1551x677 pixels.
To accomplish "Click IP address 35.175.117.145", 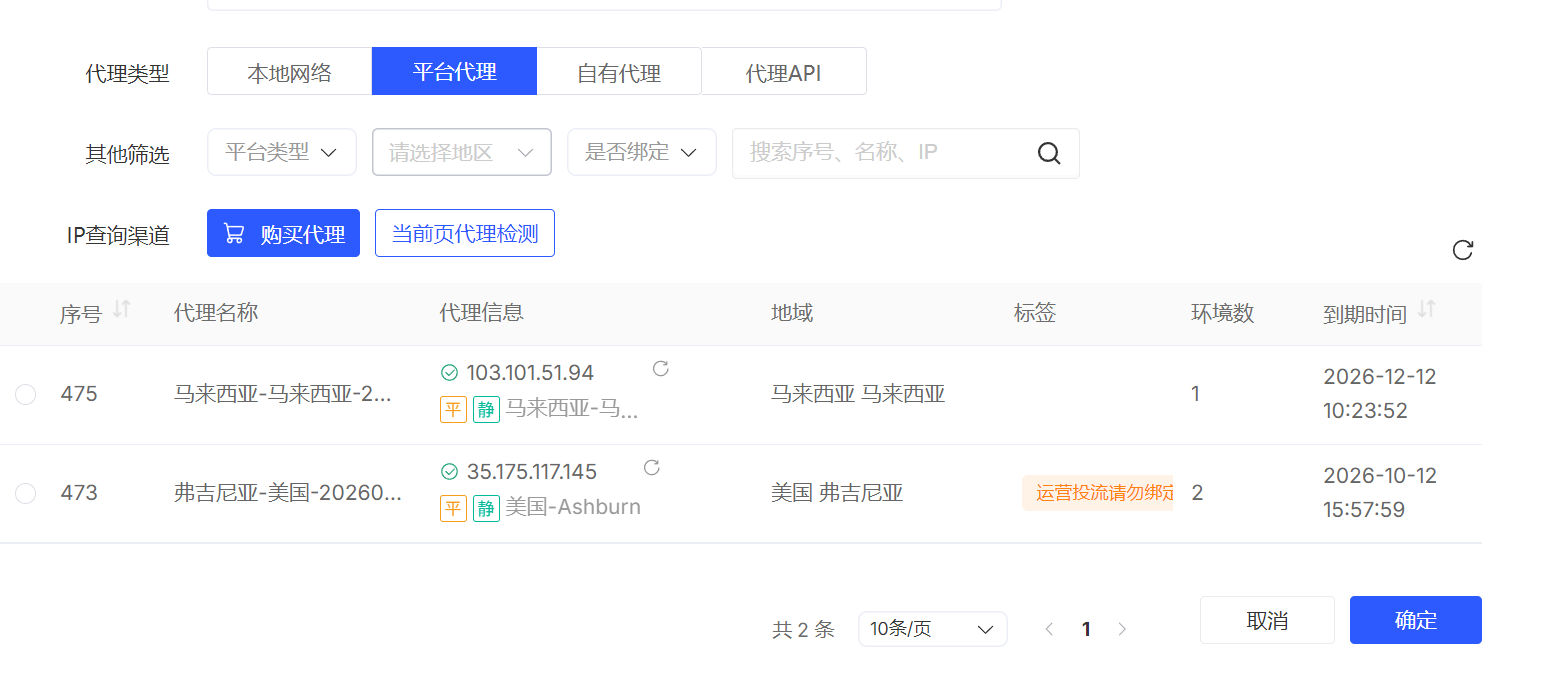I will pos(531,472).
